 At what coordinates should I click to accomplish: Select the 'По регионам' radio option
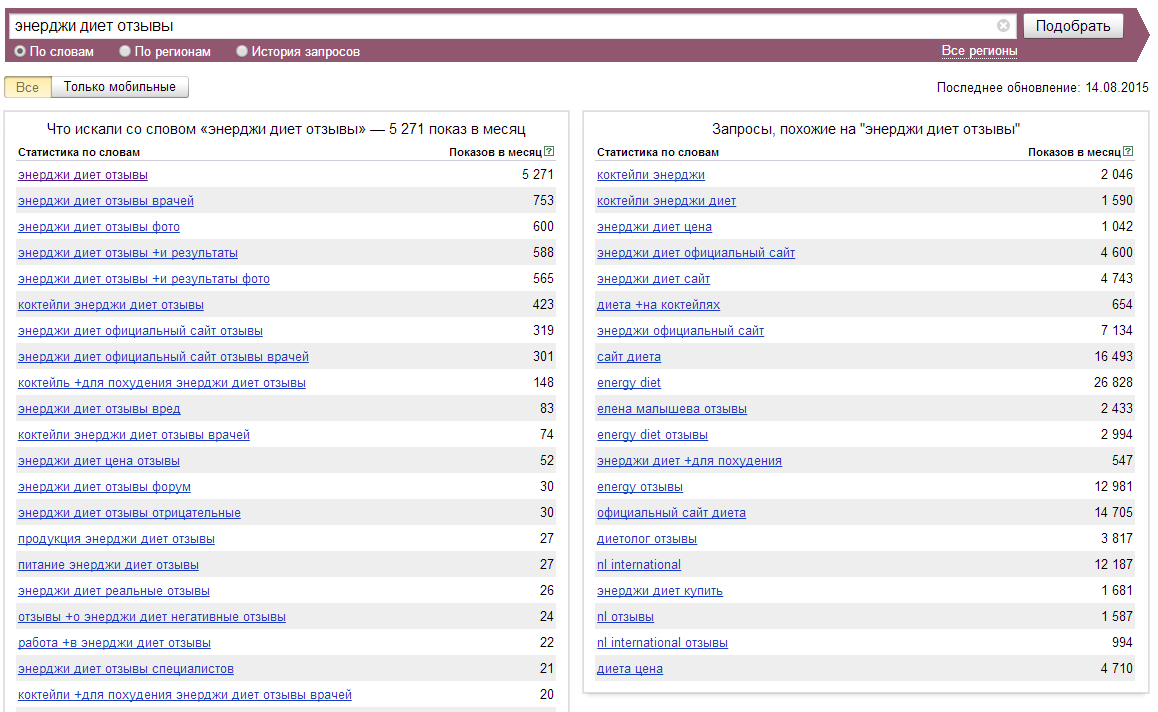tap(125, 51)
